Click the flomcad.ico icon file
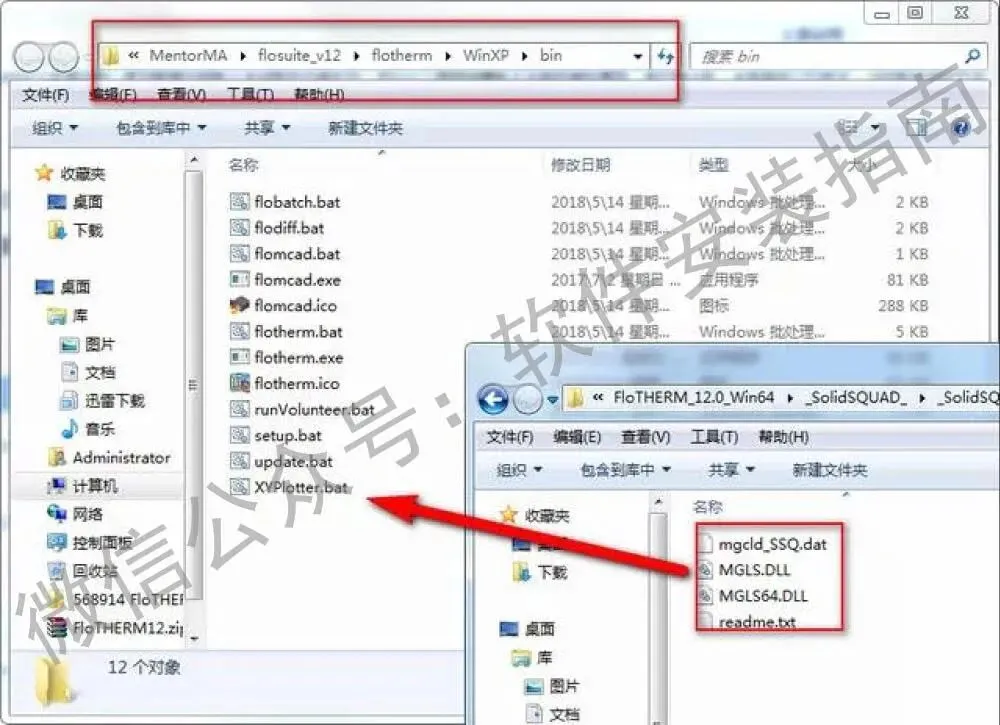1000x725 pixels. pyautogui.click(x=239, y=305)
